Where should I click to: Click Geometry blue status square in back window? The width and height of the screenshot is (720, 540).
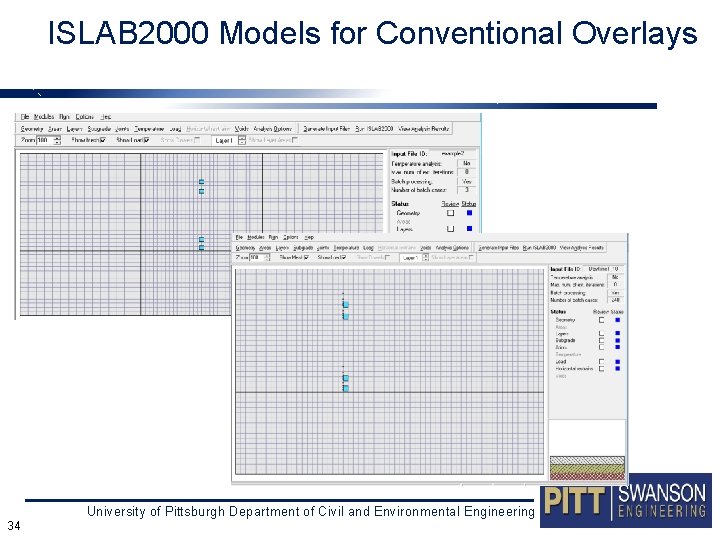(469, 213)
